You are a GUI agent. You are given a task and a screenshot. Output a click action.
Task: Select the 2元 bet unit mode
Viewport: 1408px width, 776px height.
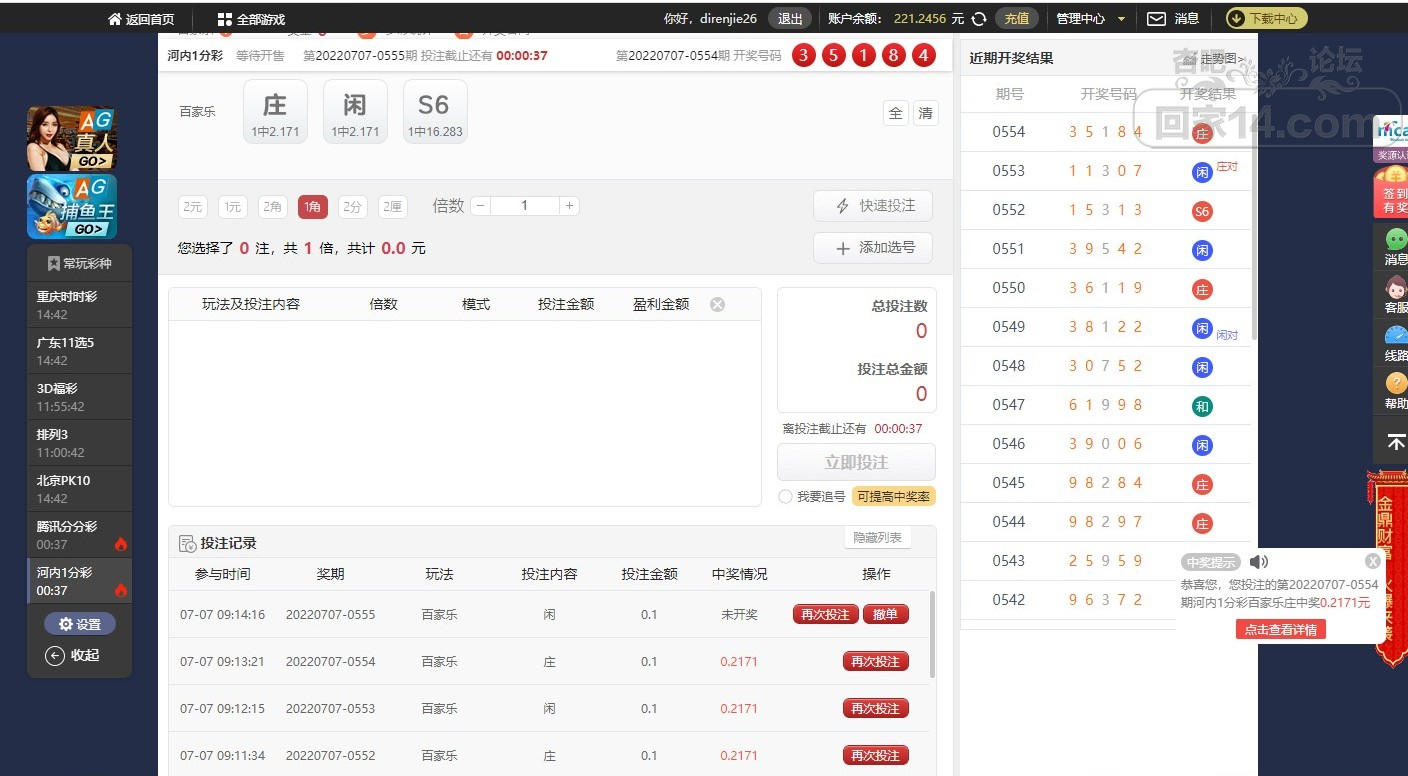pyautogui.click(x=192, y=207)
